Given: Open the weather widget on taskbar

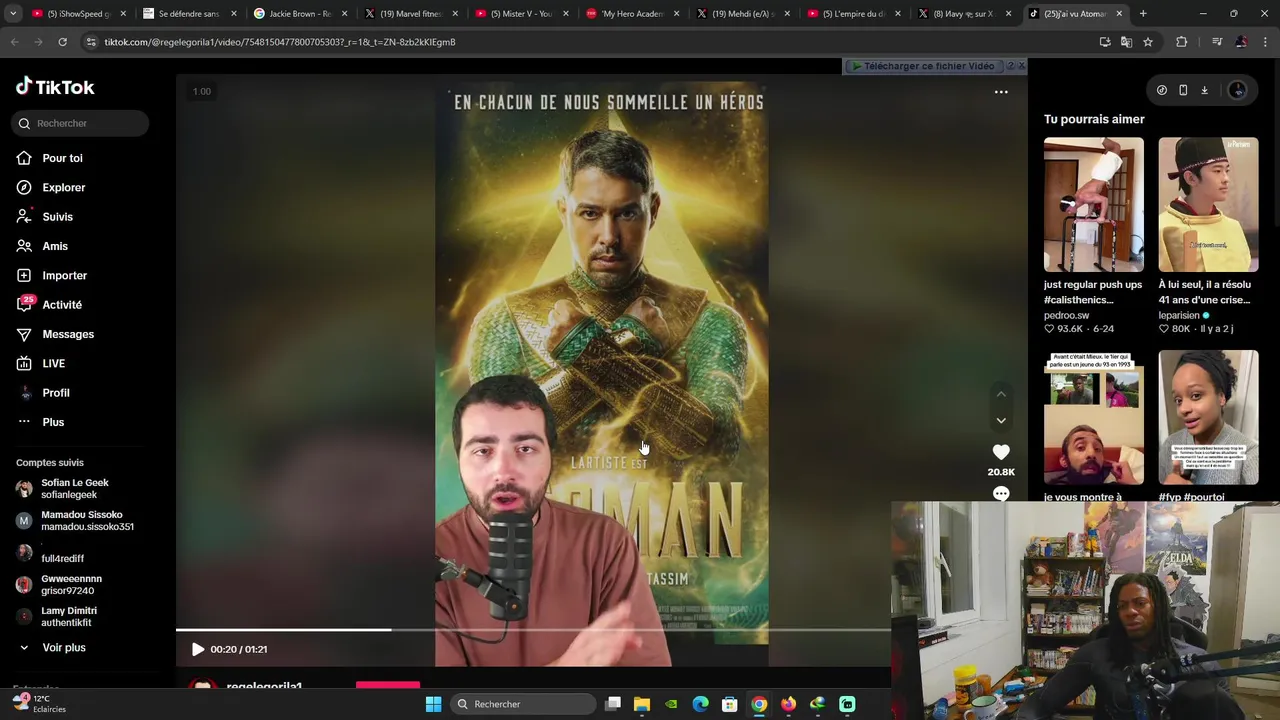Looking at the screenshot, I should [38, 704].
